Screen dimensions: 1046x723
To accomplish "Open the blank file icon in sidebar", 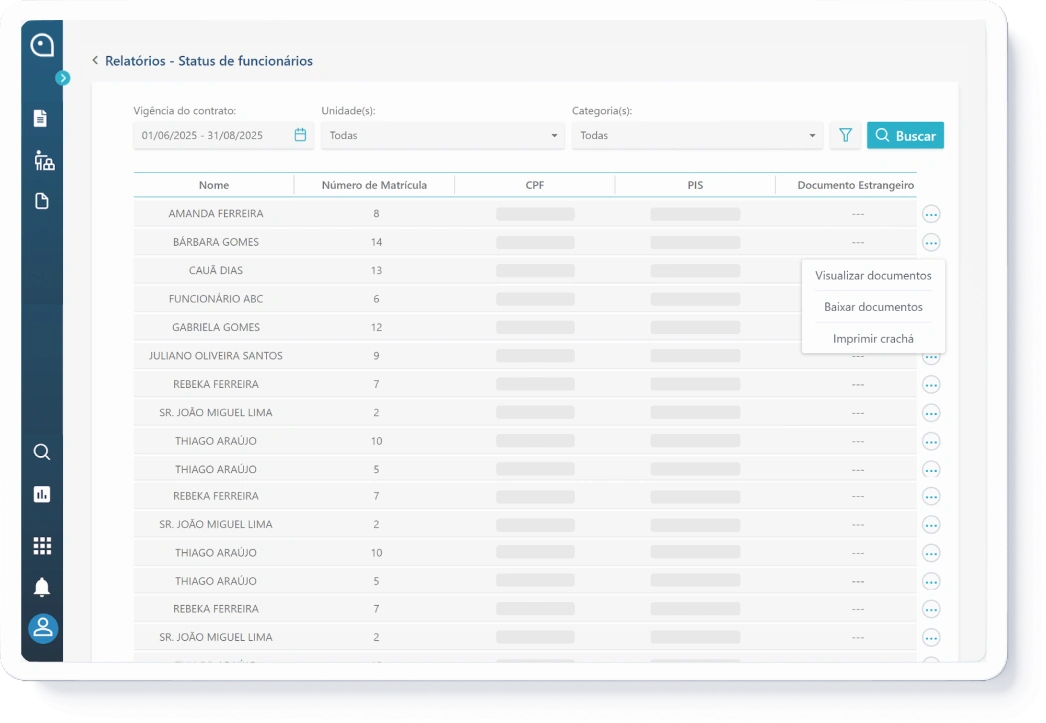I will [41, 201].
